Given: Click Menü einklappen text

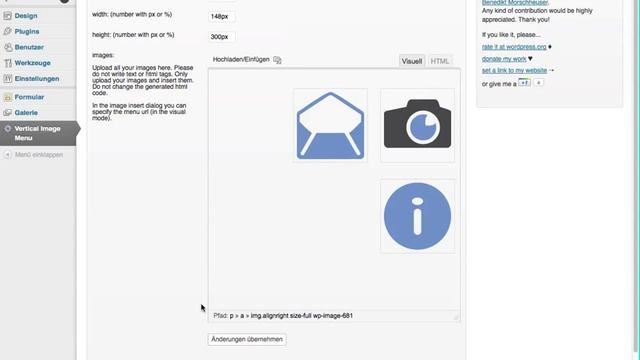Looking at the screenshot, I should click(39, 155).
